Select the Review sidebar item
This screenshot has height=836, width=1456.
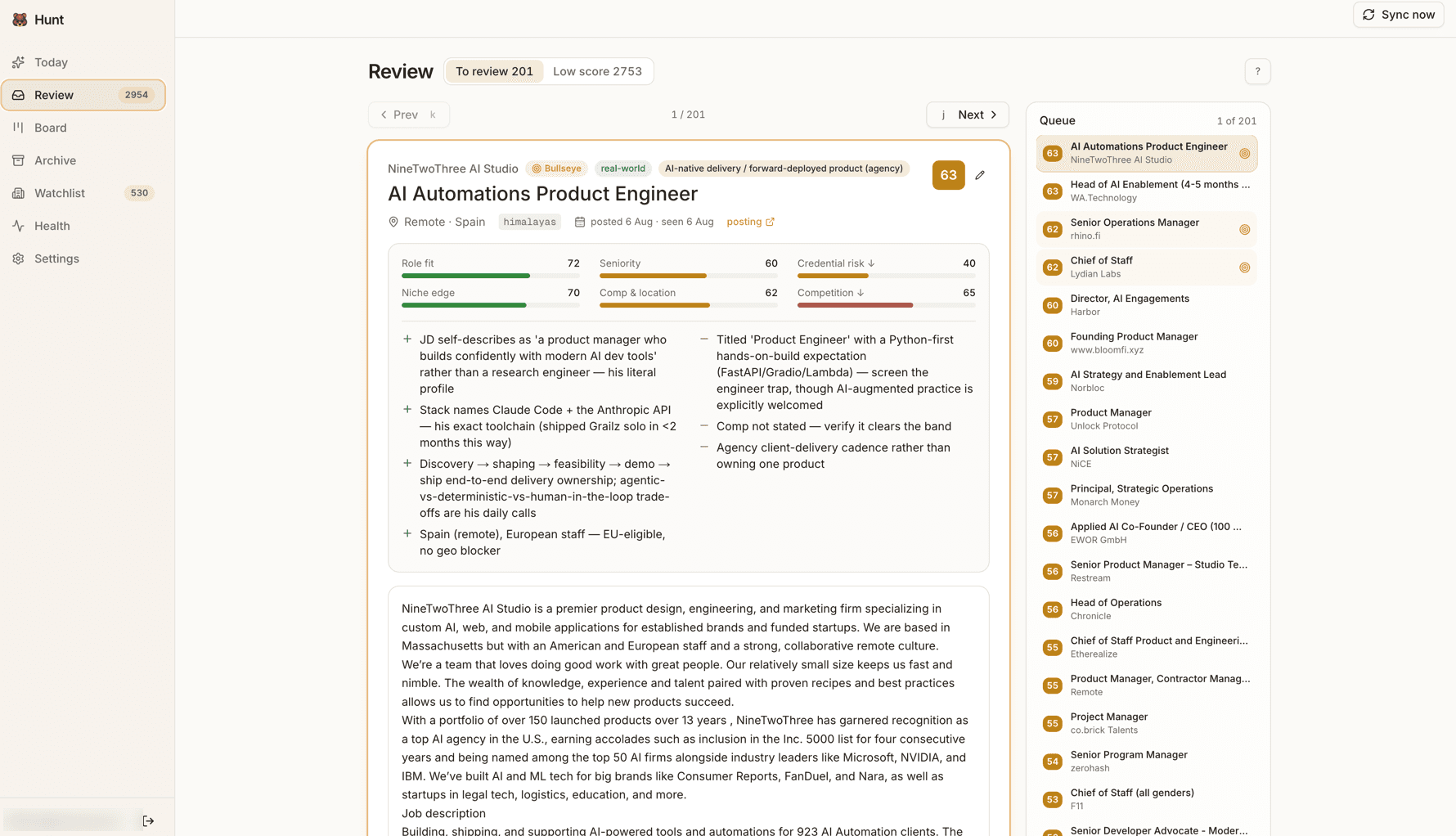(x=83, y=95)
